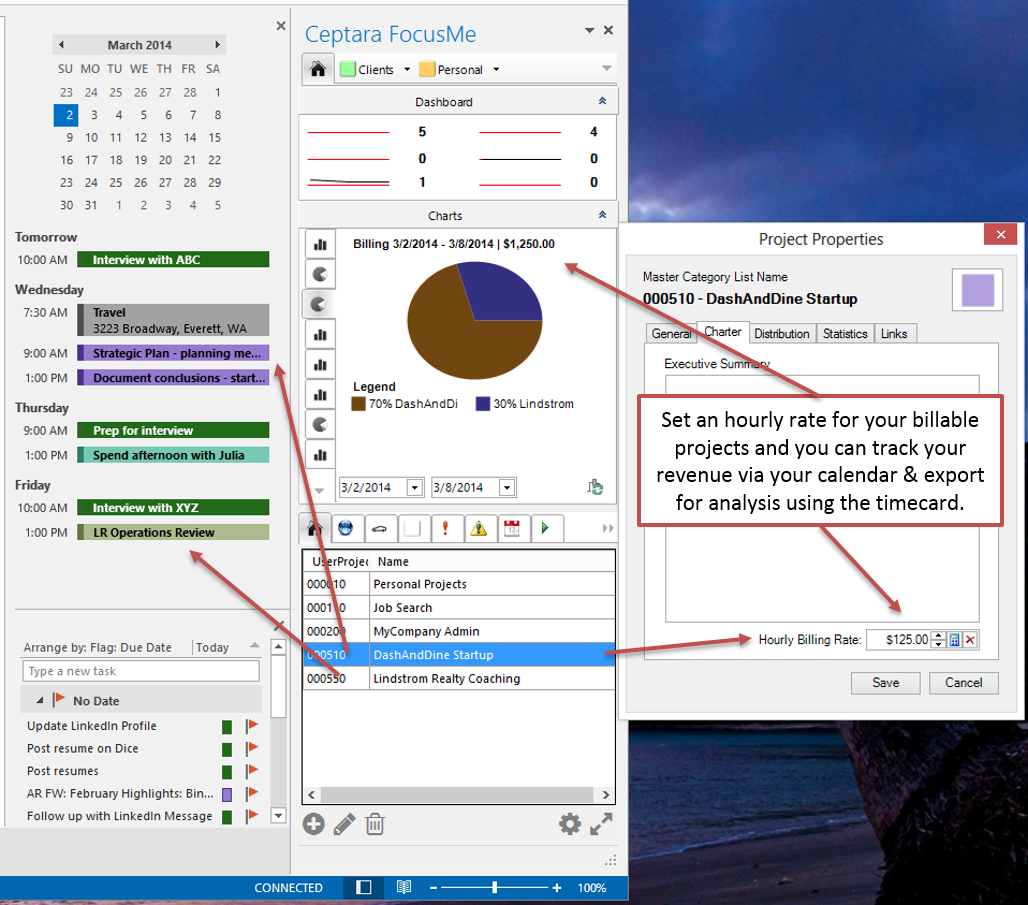
Task: Open the Personal dropdown arrow
Action: click(496, 70)
